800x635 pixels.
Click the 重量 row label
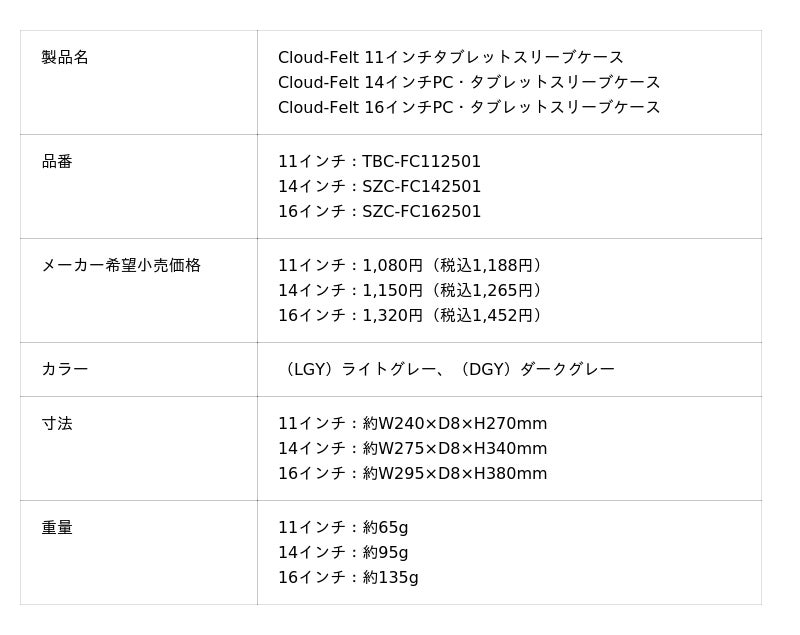click(x=57, y=528)
